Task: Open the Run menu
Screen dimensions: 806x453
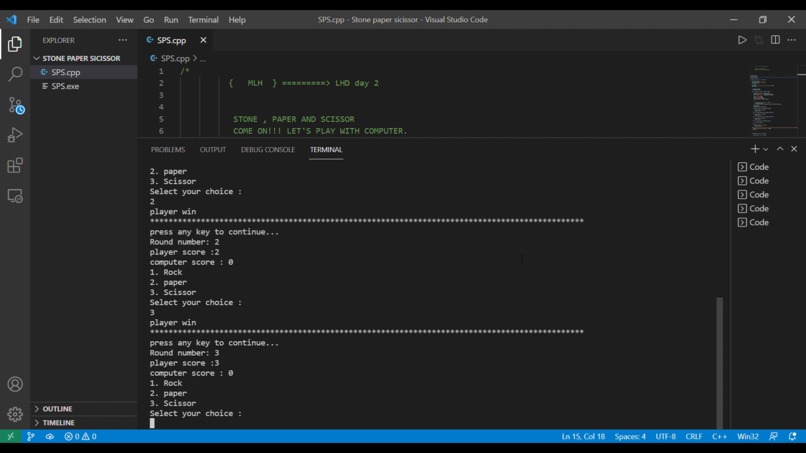Action: pyautogui.click(x=171, y=20)
